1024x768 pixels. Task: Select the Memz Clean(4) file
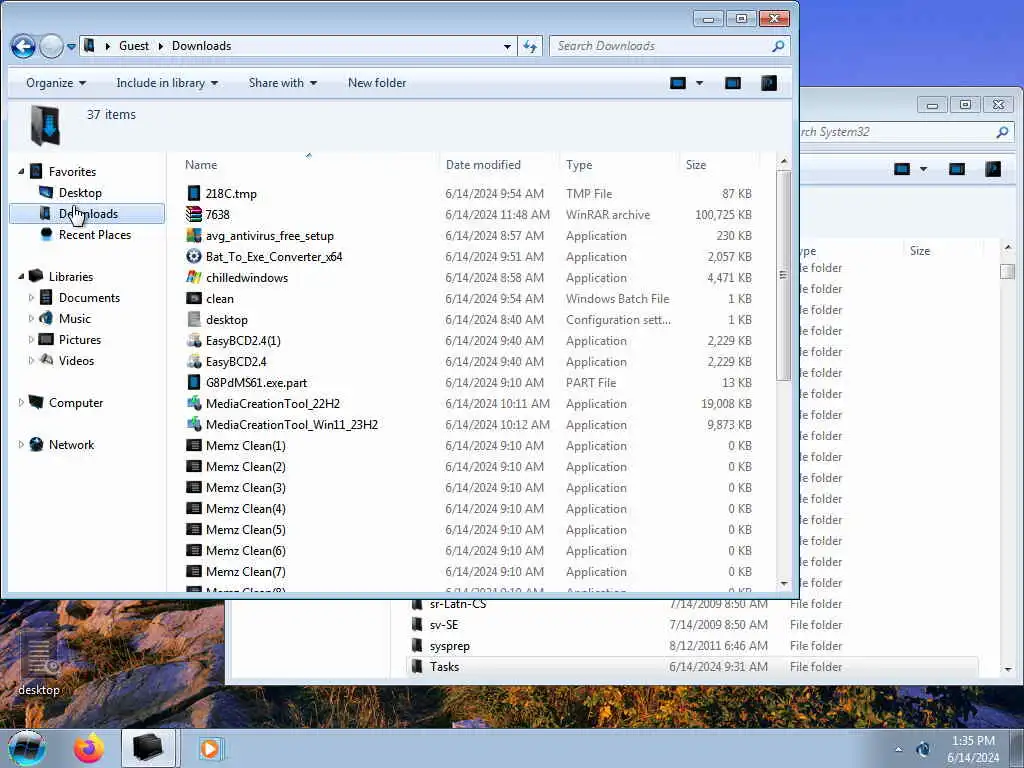[246, 508]
